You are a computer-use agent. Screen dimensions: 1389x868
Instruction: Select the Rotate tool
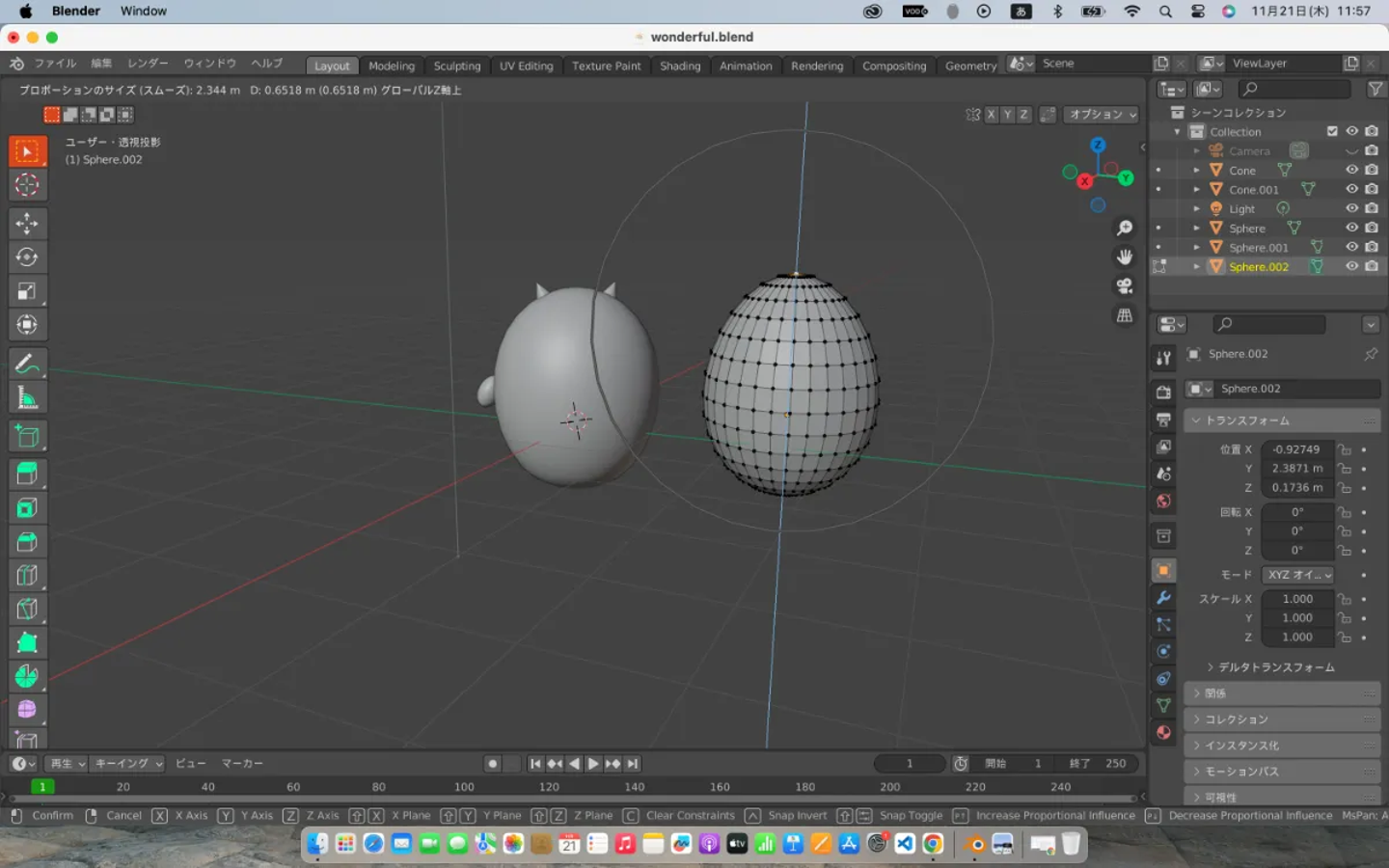coord(27,258)
